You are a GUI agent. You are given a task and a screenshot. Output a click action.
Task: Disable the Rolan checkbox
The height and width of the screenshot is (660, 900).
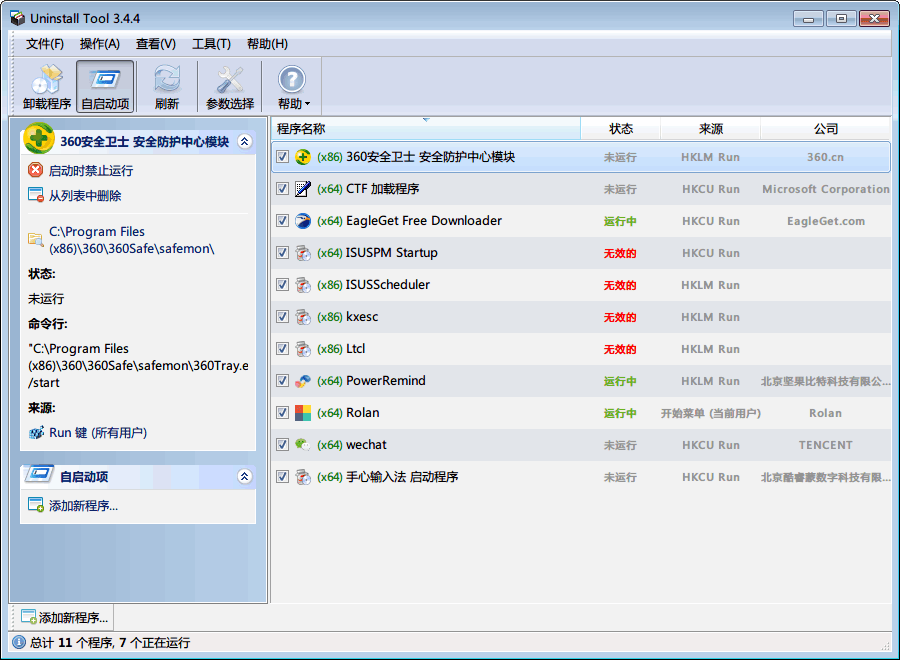coord(282,413)
